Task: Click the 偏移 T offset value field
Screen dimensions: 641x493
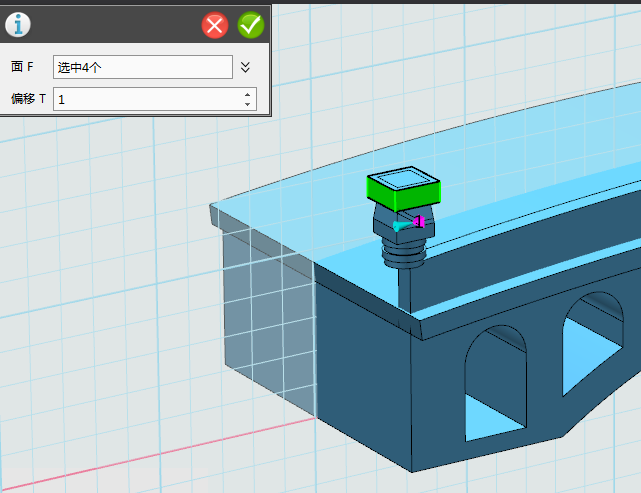Action: click(x=146, y=99)
